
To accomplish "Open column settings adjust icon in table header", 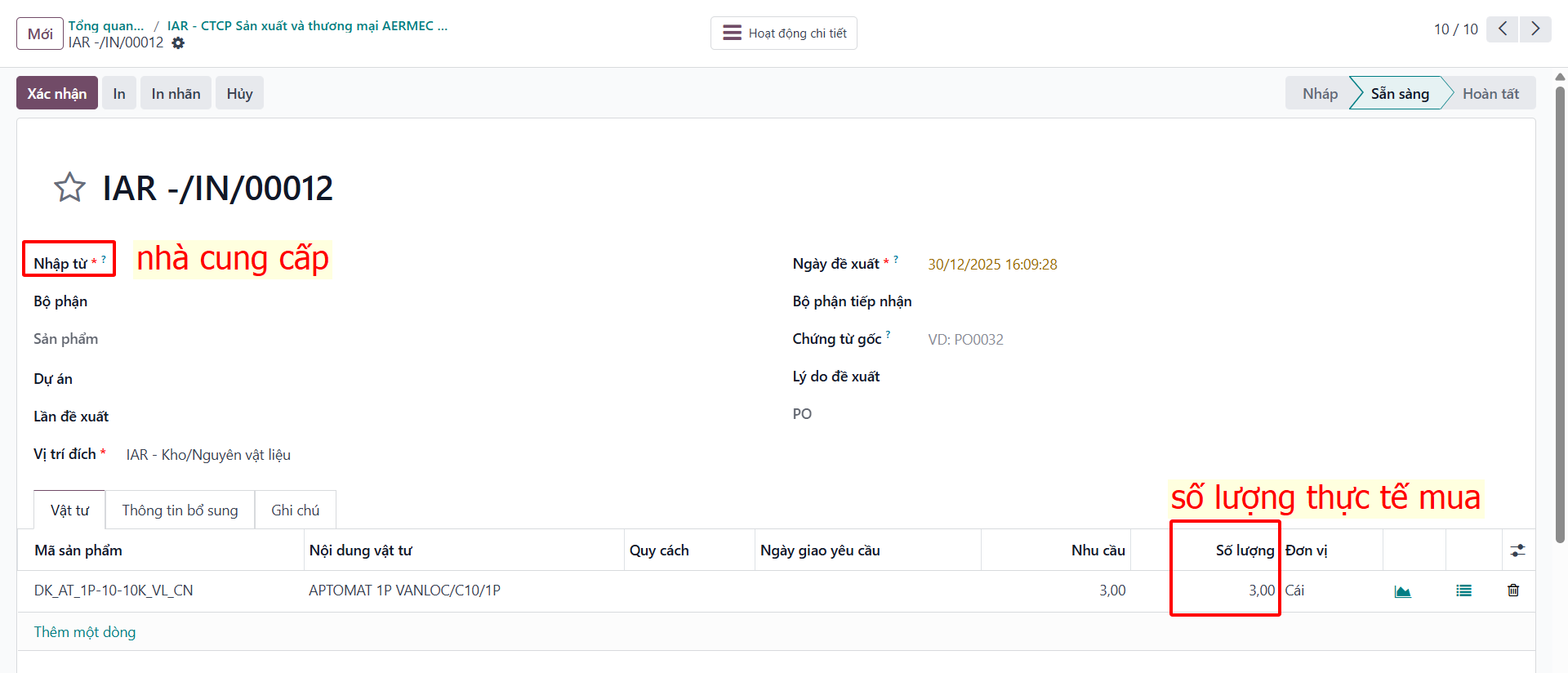I will pyautogui.click(x=1517, y=550).
